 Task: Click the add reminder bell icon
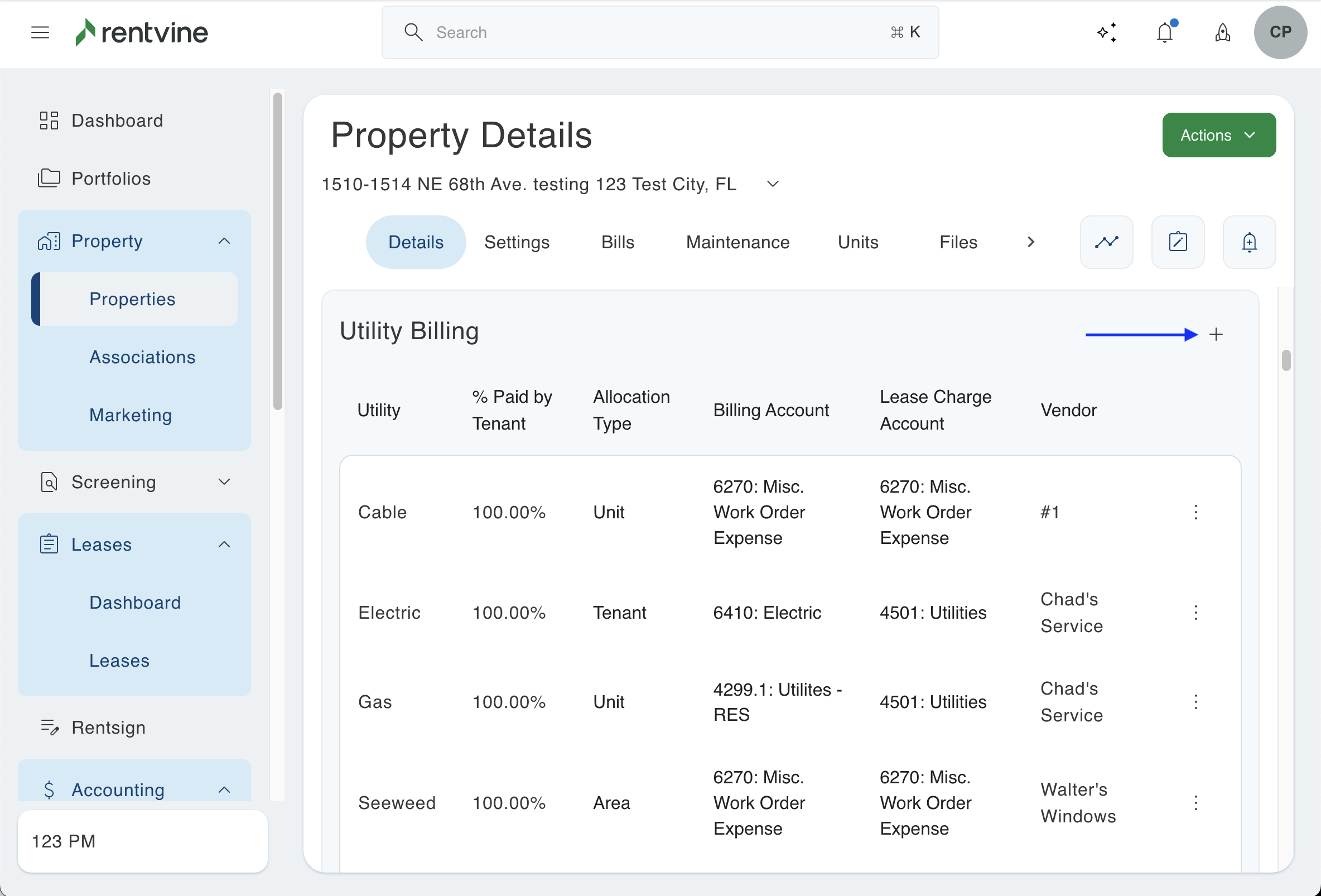point(1249,242)
